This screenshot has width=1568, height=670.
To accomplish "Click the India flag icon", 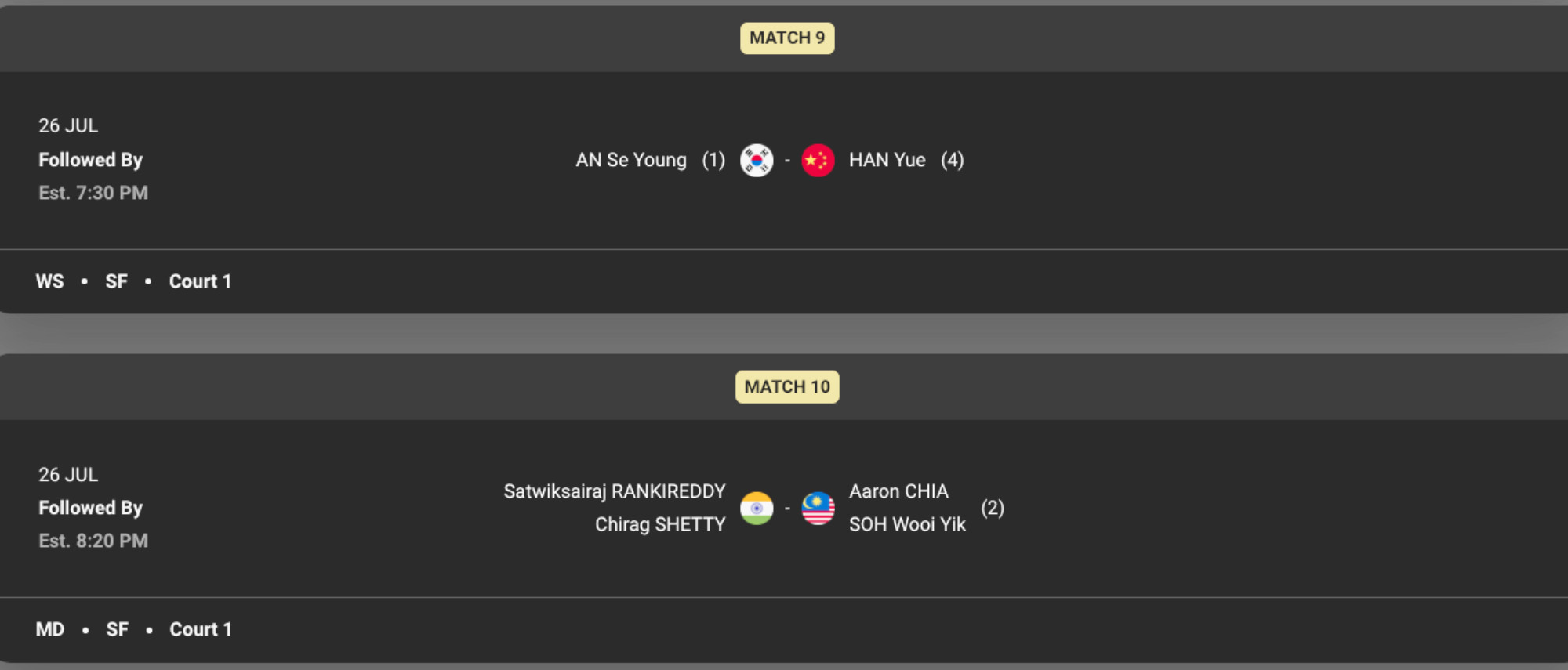I will [757, 509].
